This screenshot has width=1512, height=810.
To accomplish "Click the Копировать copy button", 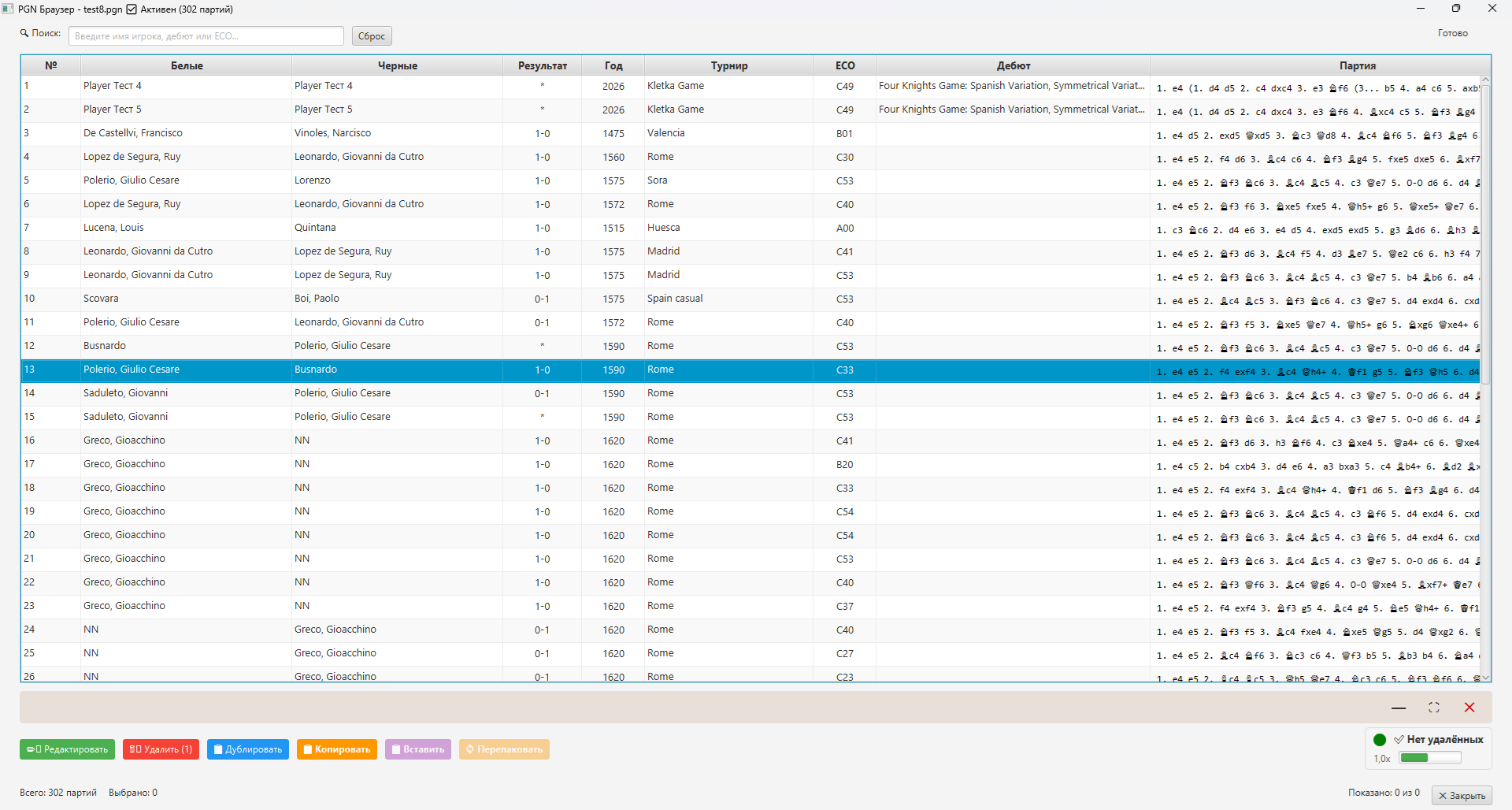I will click(x=337, y=749).
